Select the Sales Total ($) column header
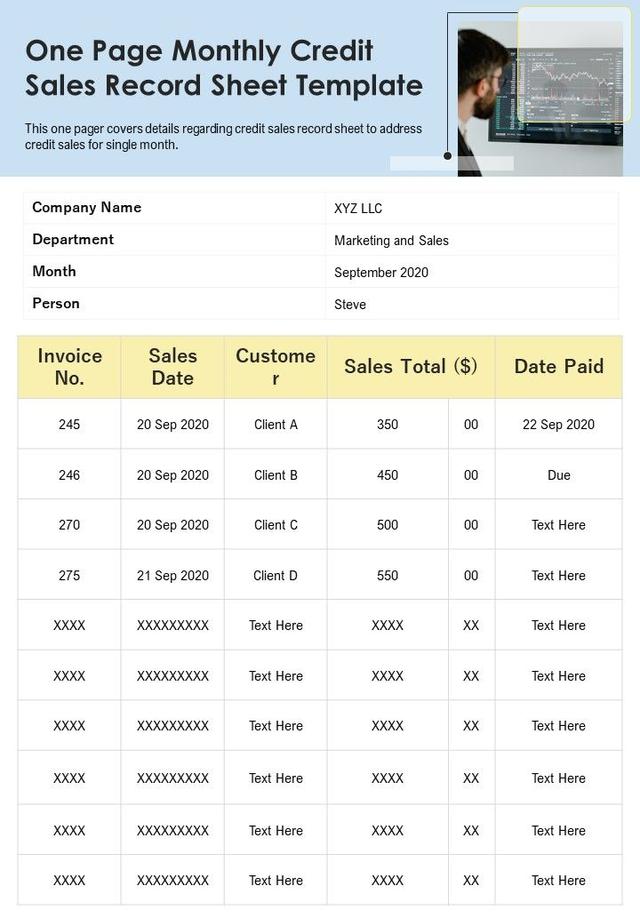The height and width of the screenshot is (924, 640). tap(410, 367)
